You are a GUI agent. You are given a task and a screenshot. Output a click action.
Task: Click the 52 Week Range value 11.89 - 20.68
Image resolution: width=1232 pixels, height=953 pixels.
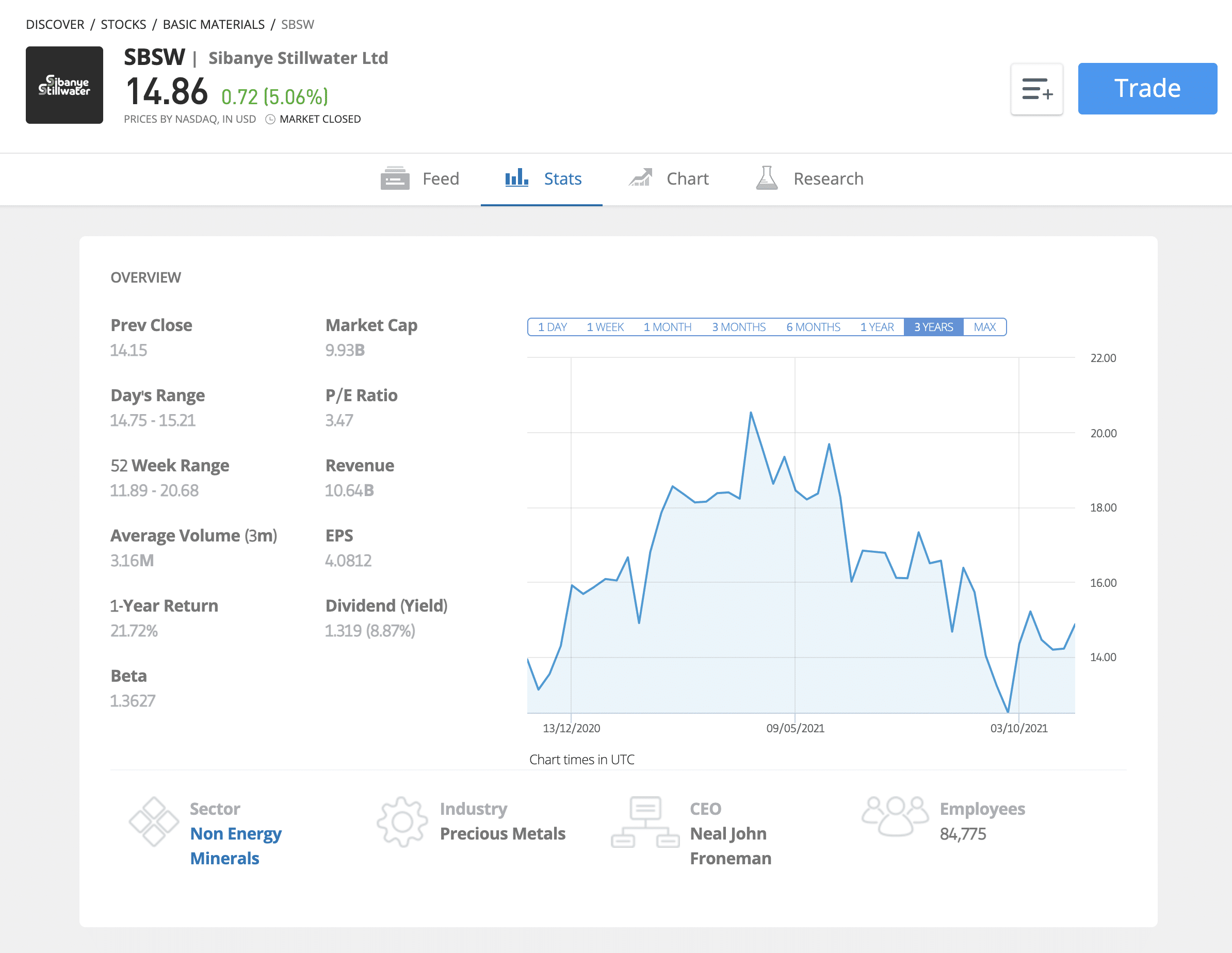tap(154, 490)
